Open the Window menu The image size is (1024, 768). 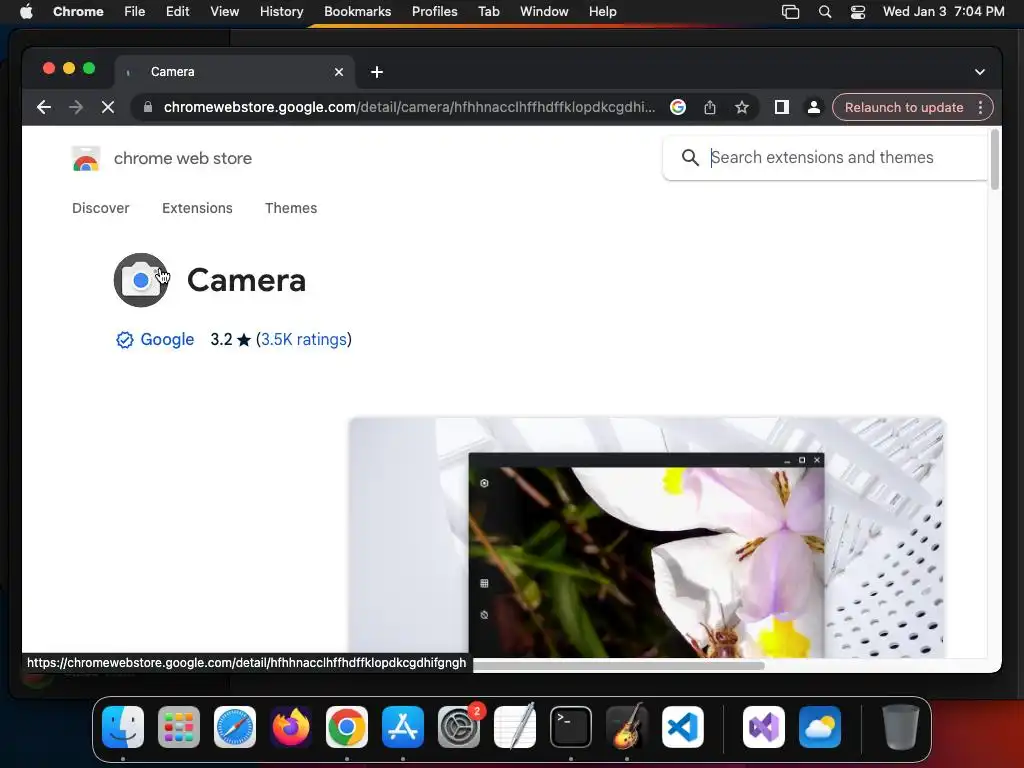tap(544, 12)
